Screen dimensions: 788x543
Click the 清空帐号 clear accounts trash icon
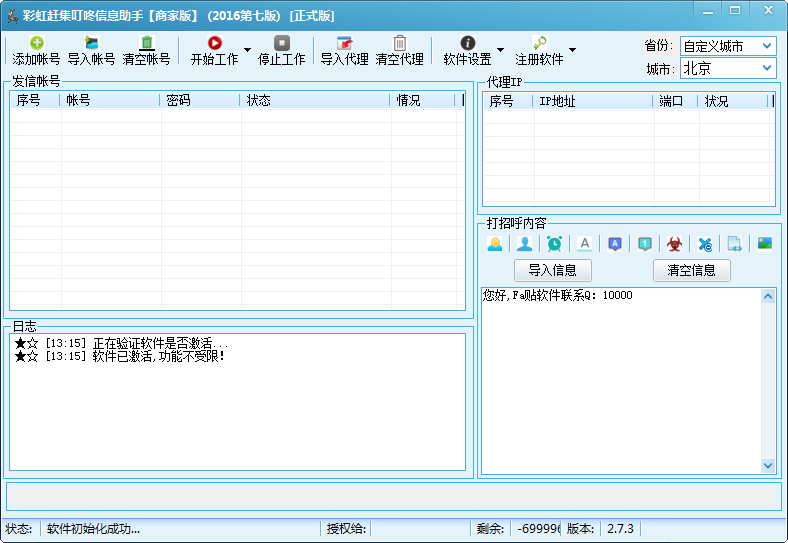click(x=146, y=43)
